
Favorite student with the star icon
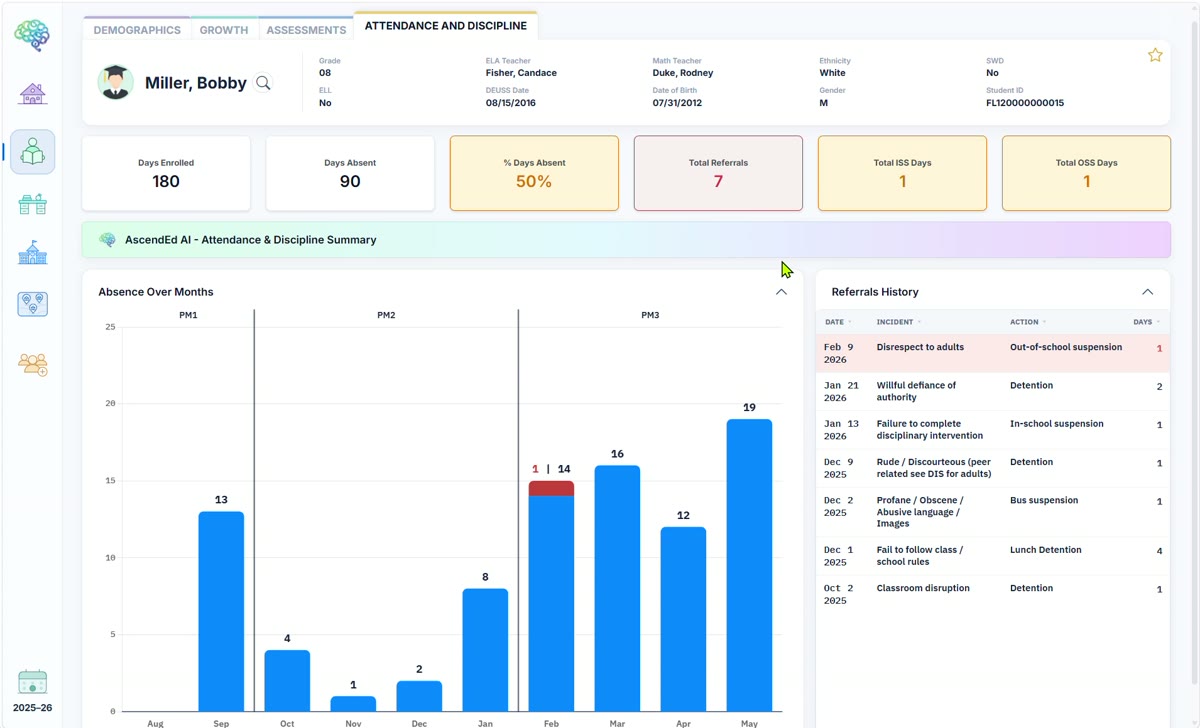coord(1155,55)
